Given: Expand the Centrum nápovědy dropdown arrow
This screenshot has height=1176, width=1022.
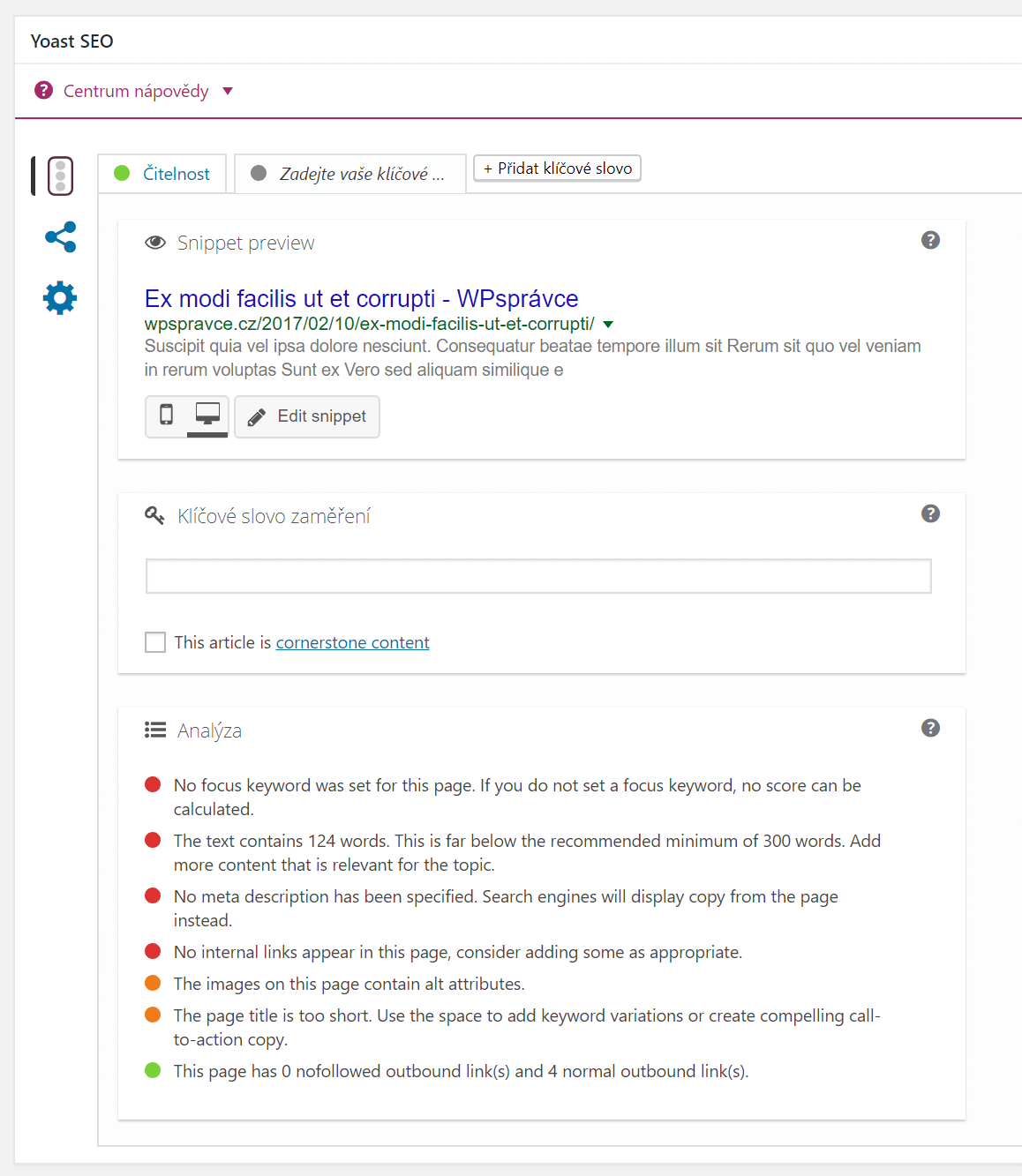Looking at the screenshot, I should coord(228,91).
